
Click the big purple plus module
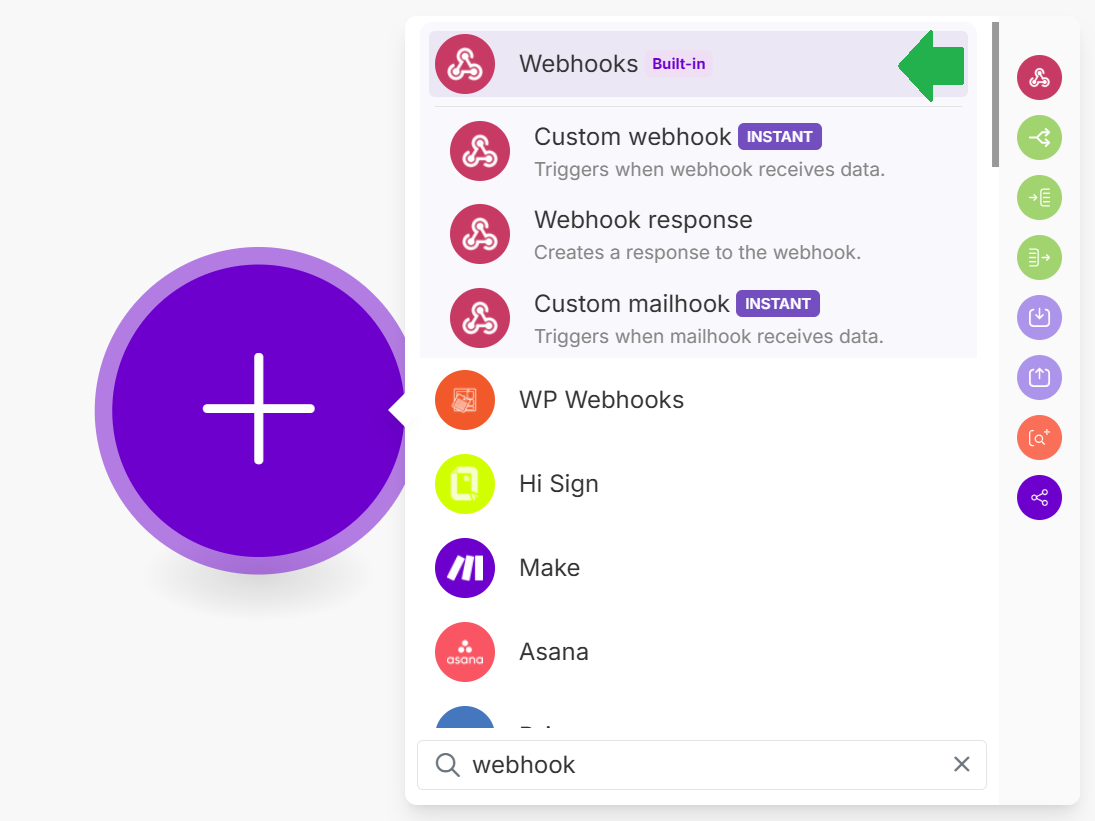click(258, 410)
